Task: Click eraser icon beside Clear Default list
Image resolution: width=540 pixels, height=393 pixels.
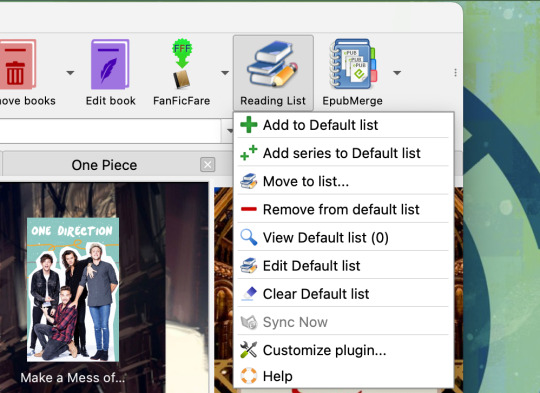Action: click(249, 294)
